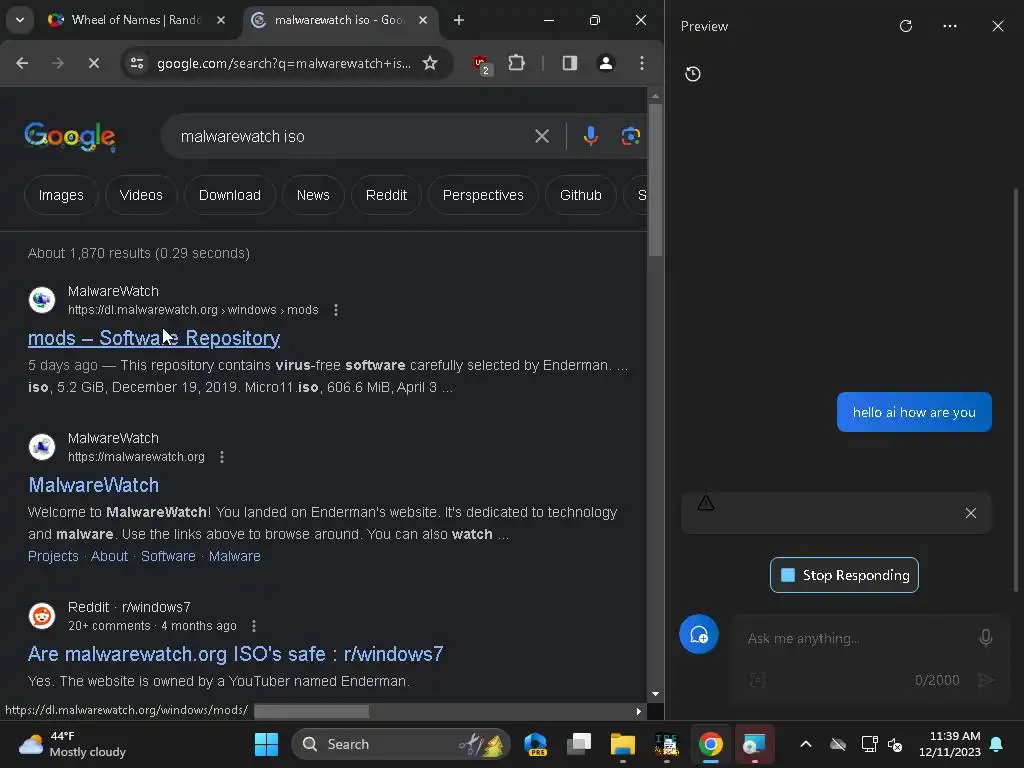Open the notifications bell

997,744
